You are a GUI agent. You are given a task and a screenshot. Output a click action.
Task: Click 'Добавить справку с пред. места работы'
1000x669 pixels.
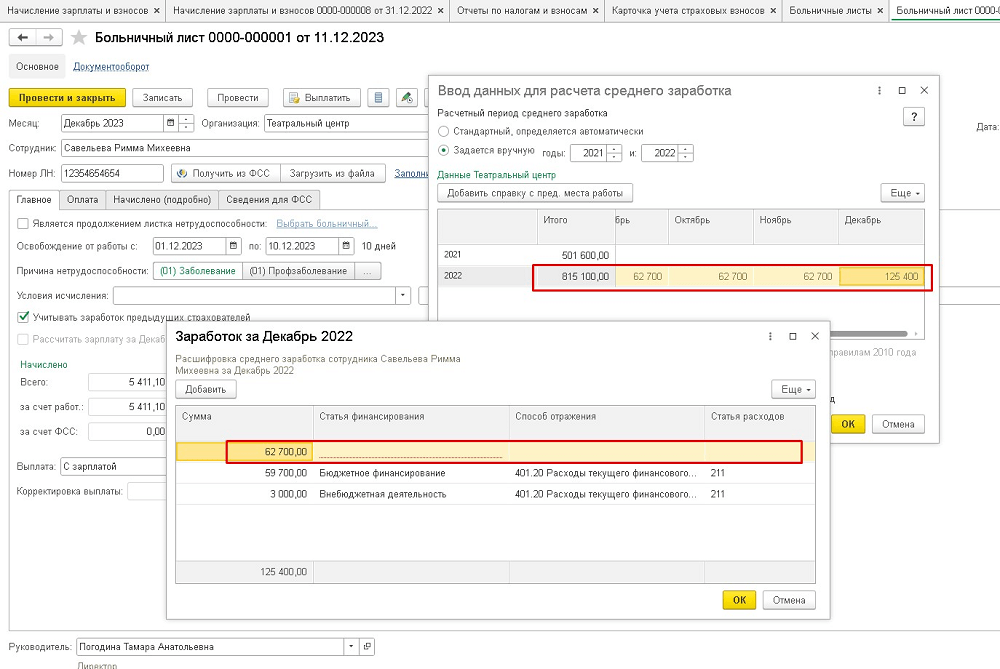(535, 193)
